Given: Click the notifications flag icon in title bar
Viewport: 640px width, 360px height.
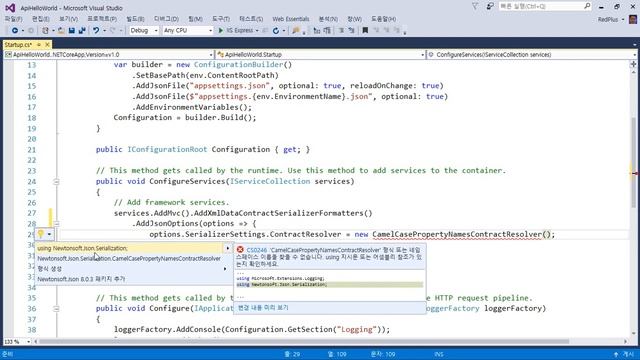Looking at the screenshot, I should [475, 7].
